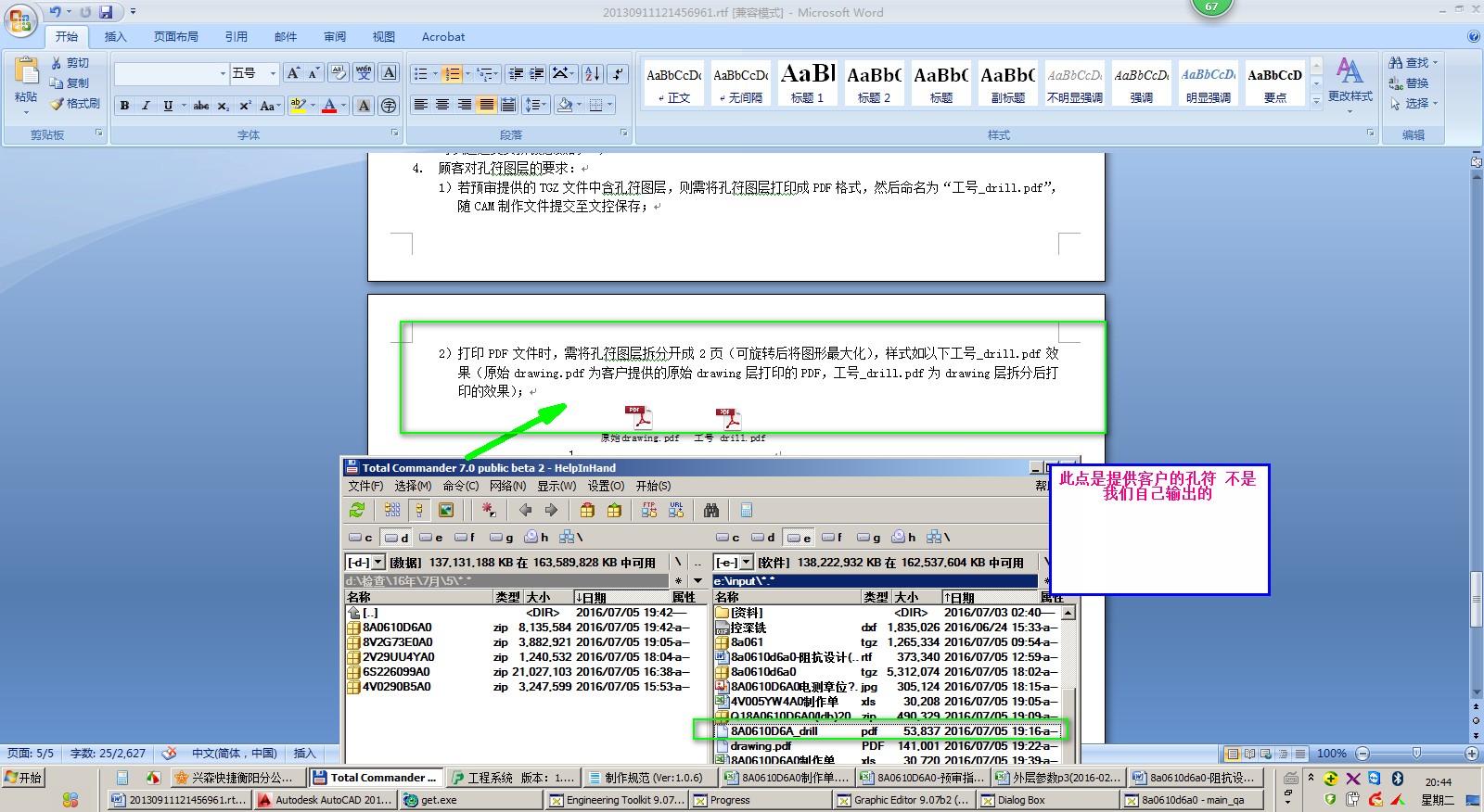Click the Clear Formatting eraser icon
The width and height of the screenshot is (1484, 812).
[x=339, y=73]
